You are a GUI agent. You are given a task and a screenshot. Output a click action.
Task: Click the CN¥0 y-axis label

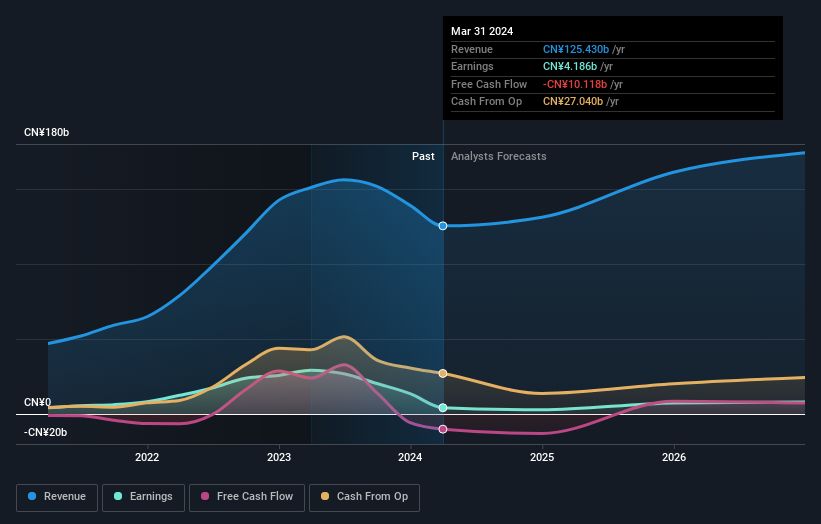coord(38,403)
